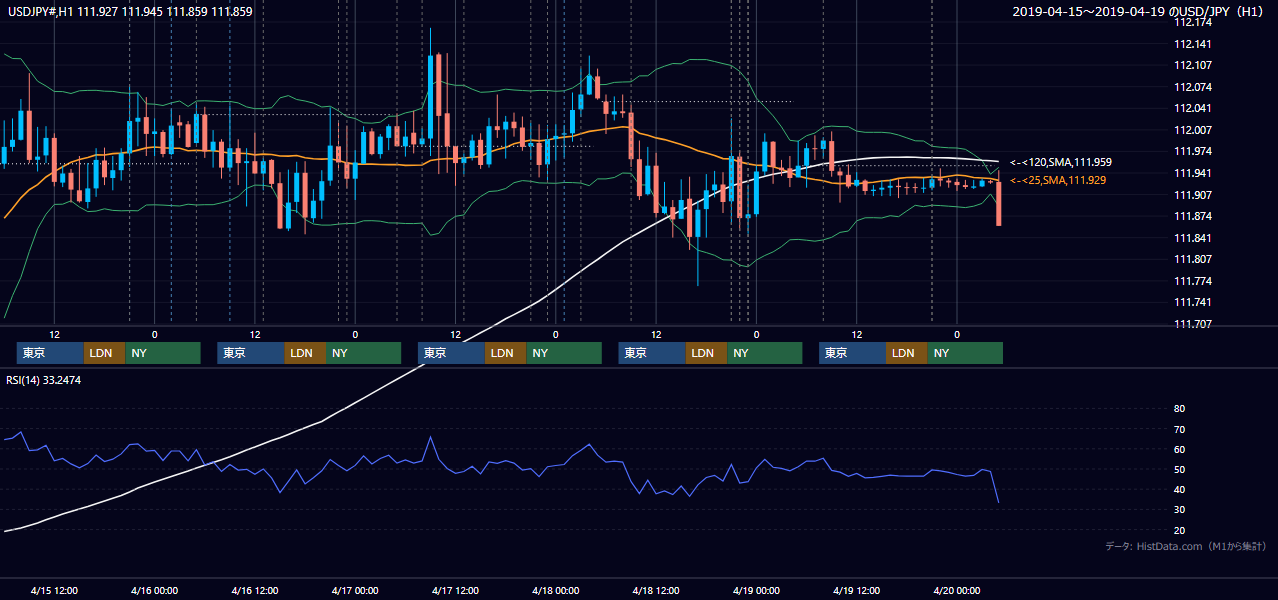Click price axis label 112.074
Image resolution: width=1278 pixels, height=600 pixels.
(x=1193, y=87)
